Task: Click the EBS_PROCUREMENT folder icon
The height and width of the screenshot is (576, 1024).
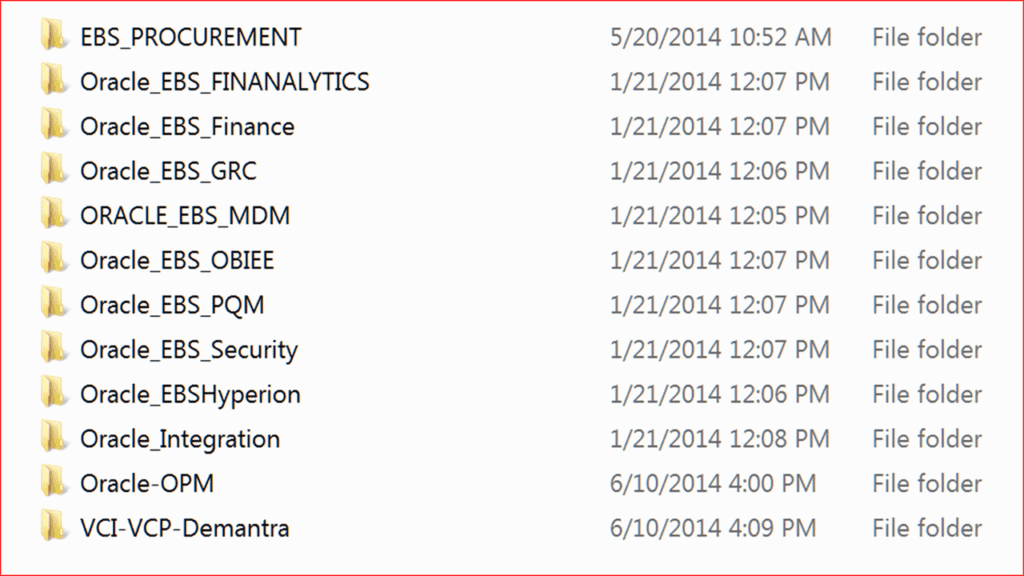Action: pyautogui.click(x=53, y=37)
